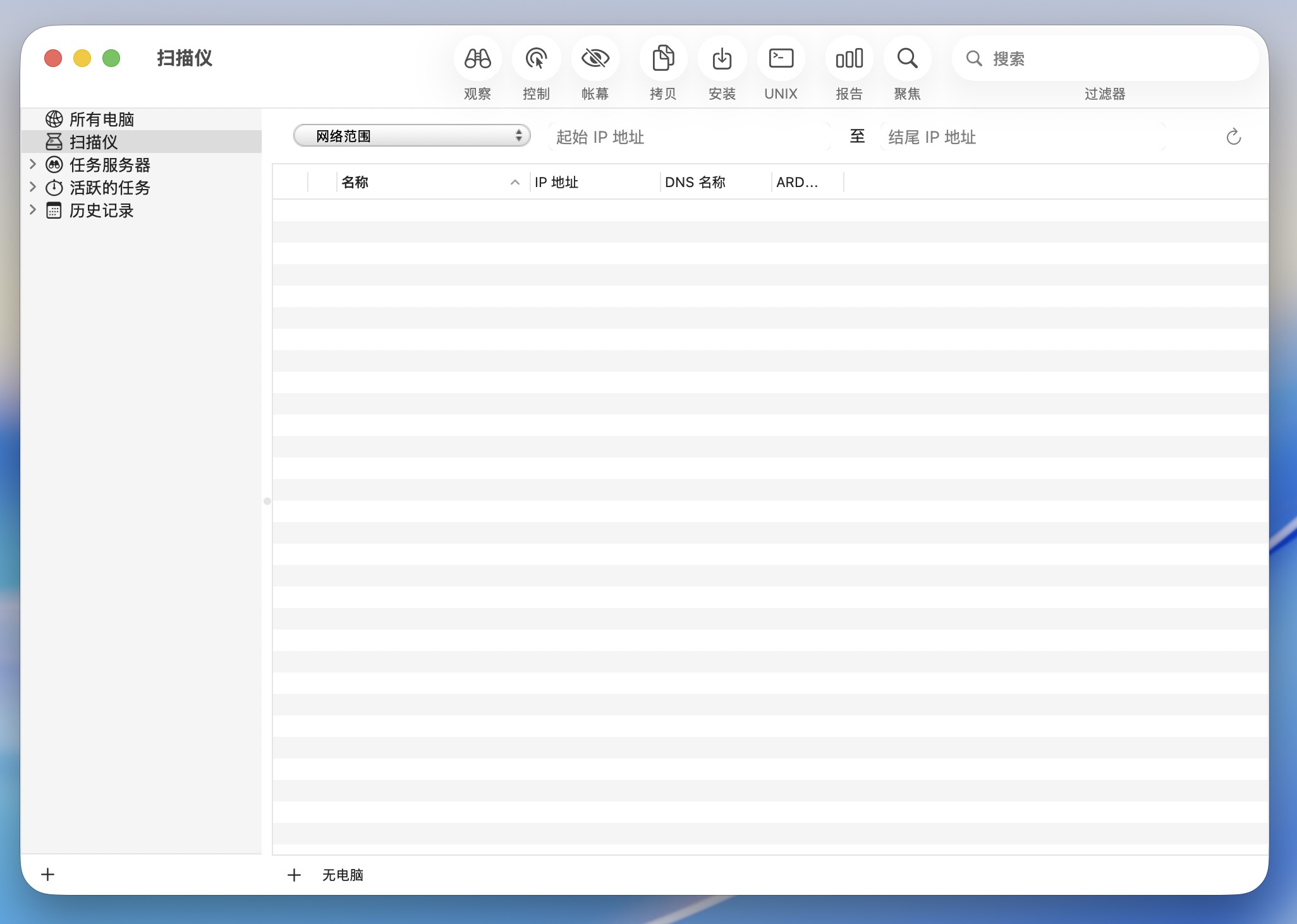Image resolution: width=1297 pixels, height=924 pixels.
Task: Open the Reports (报告) bar chart icon
Action: [x=849, y=59]
